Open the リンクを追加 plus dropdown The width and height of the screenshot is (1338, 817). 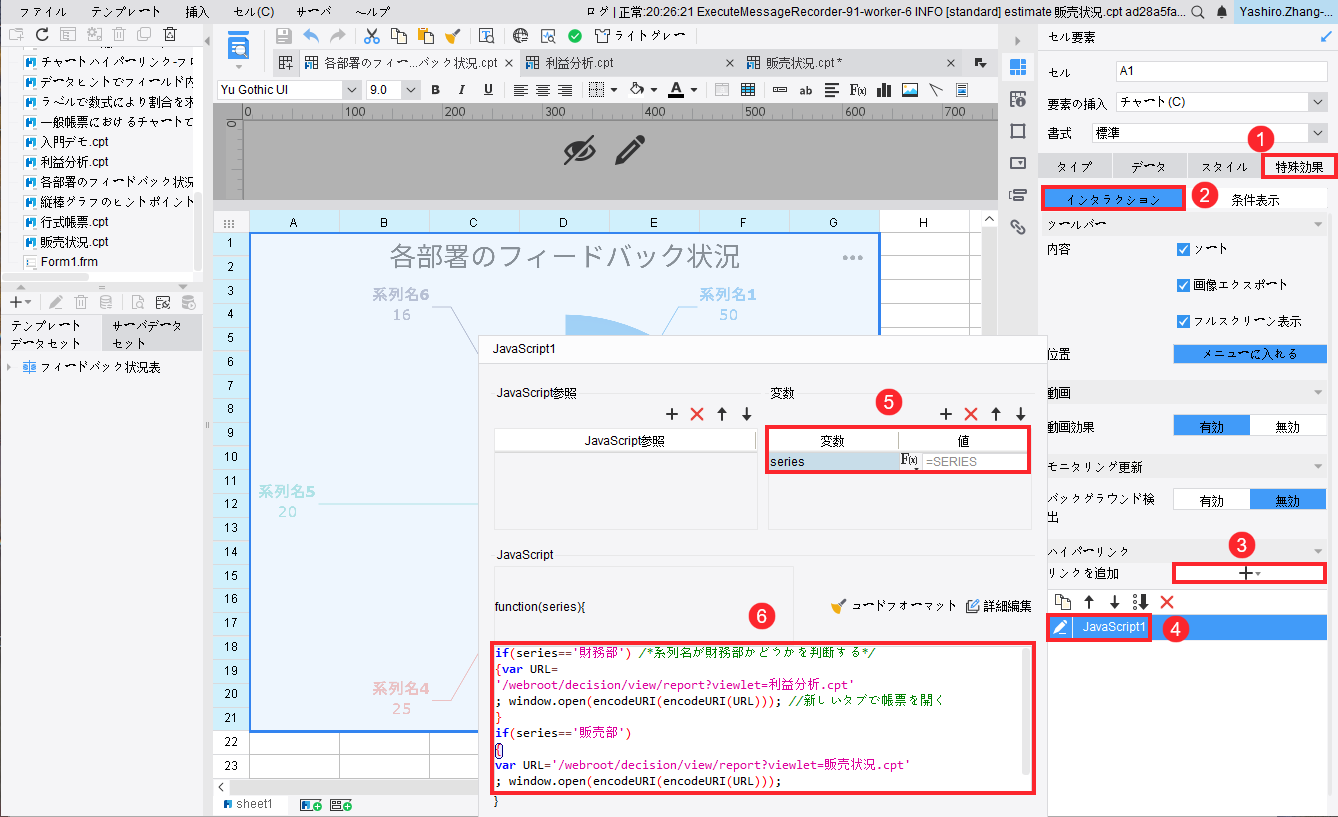point(1249,573)
